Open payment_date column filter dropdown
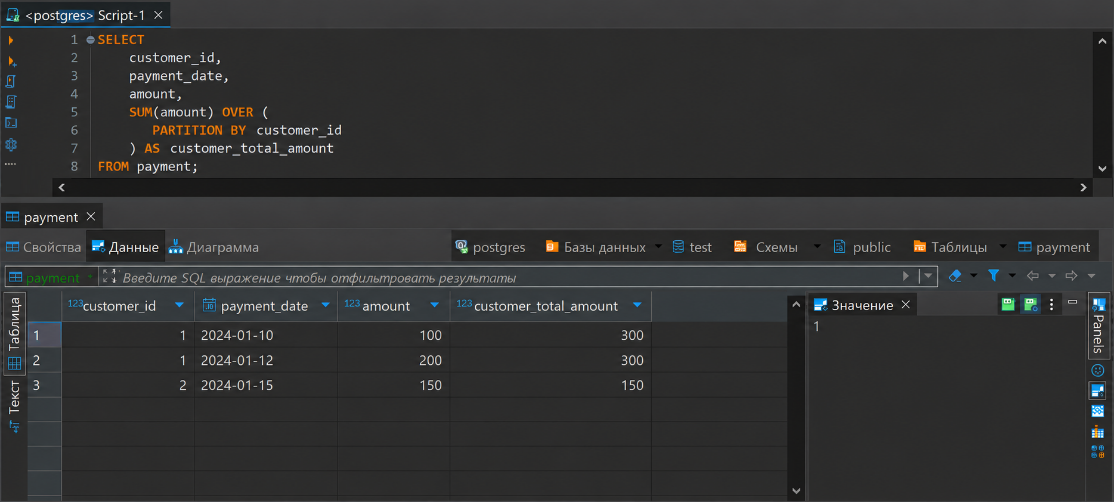 (x=325, y=305)
